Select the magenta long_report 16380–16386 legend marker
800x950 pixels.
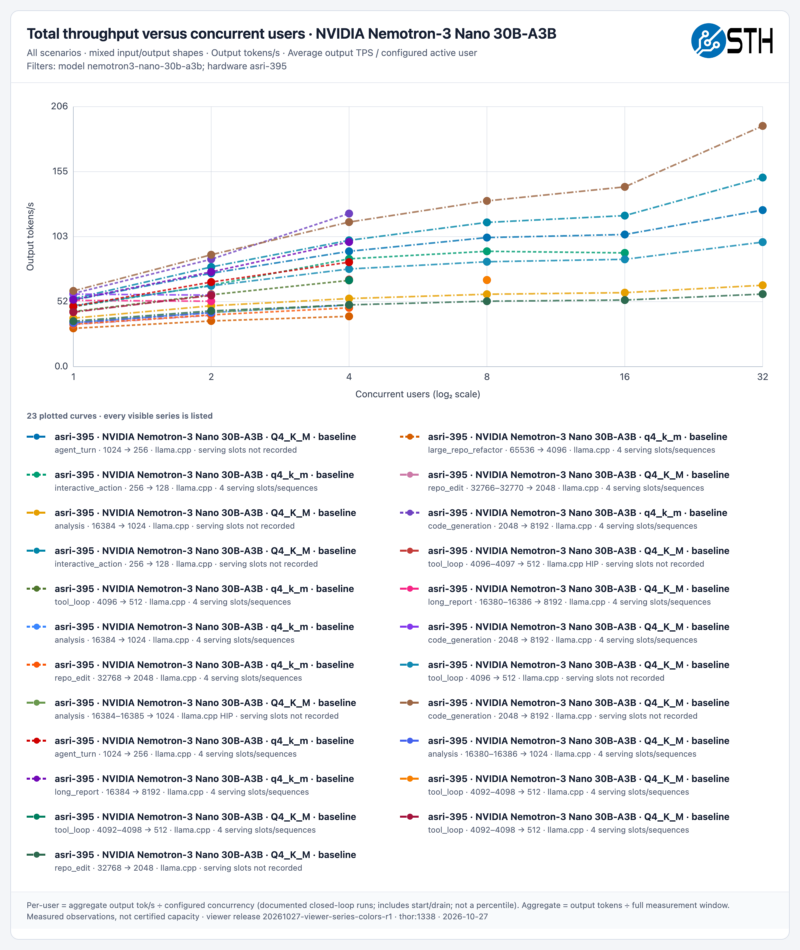410,589
